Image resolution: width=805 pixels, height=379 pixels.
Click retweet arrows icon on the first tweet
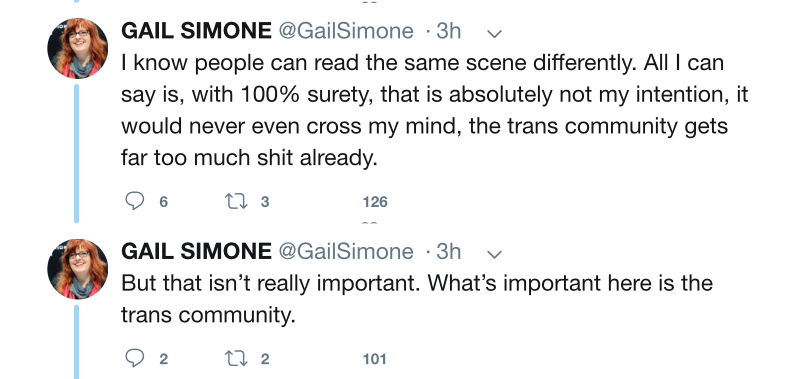point(237,201)
